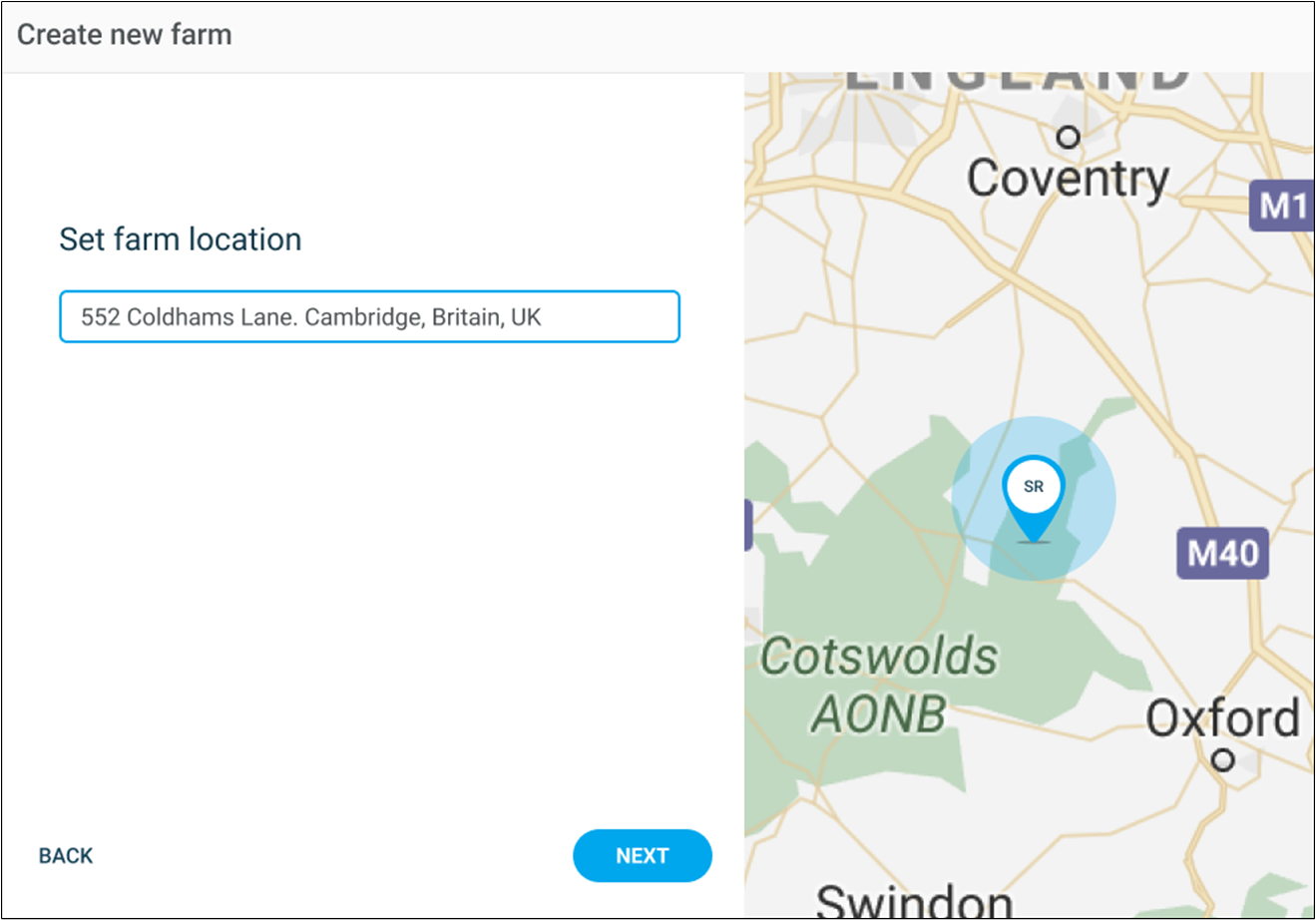The height and width of the screenshot is (920, 1316).
Task: Click the Oxford city circle marker
Action: (1222, 760)
